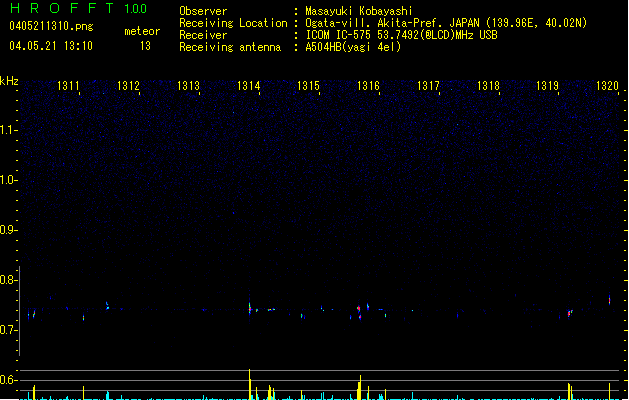Click the 1.0 frequency axis label
The image size is (629, 400).
(x=8, y=180)
